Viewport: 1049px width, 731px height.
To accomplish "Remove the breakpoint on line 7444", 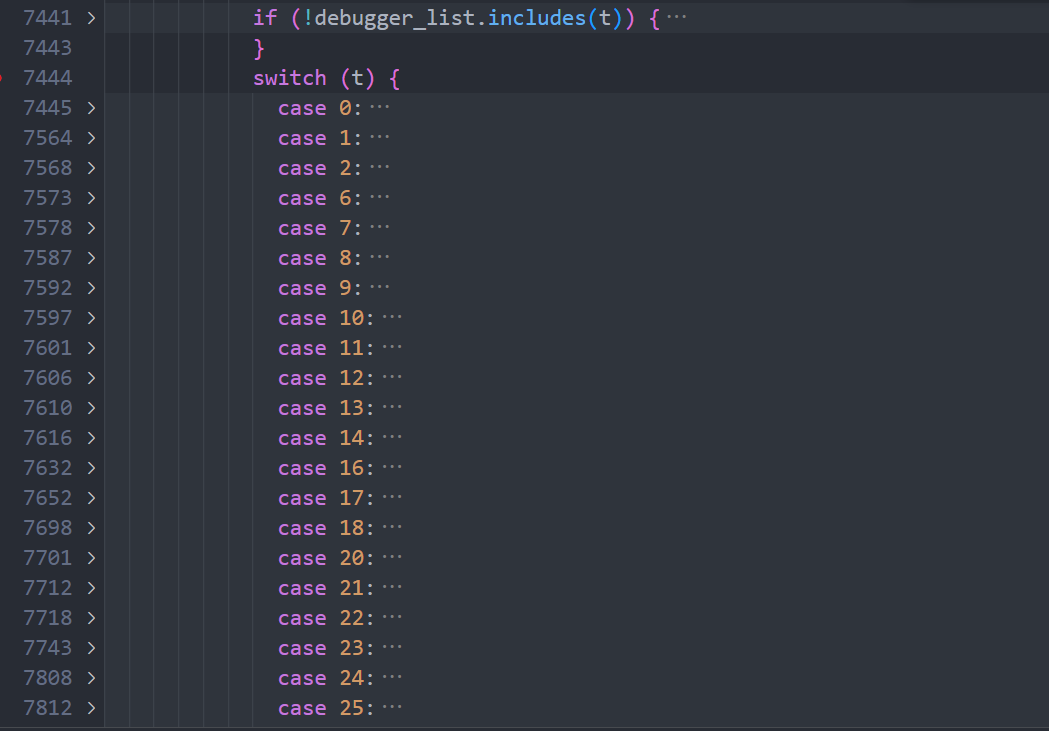I will pos(3,78).
